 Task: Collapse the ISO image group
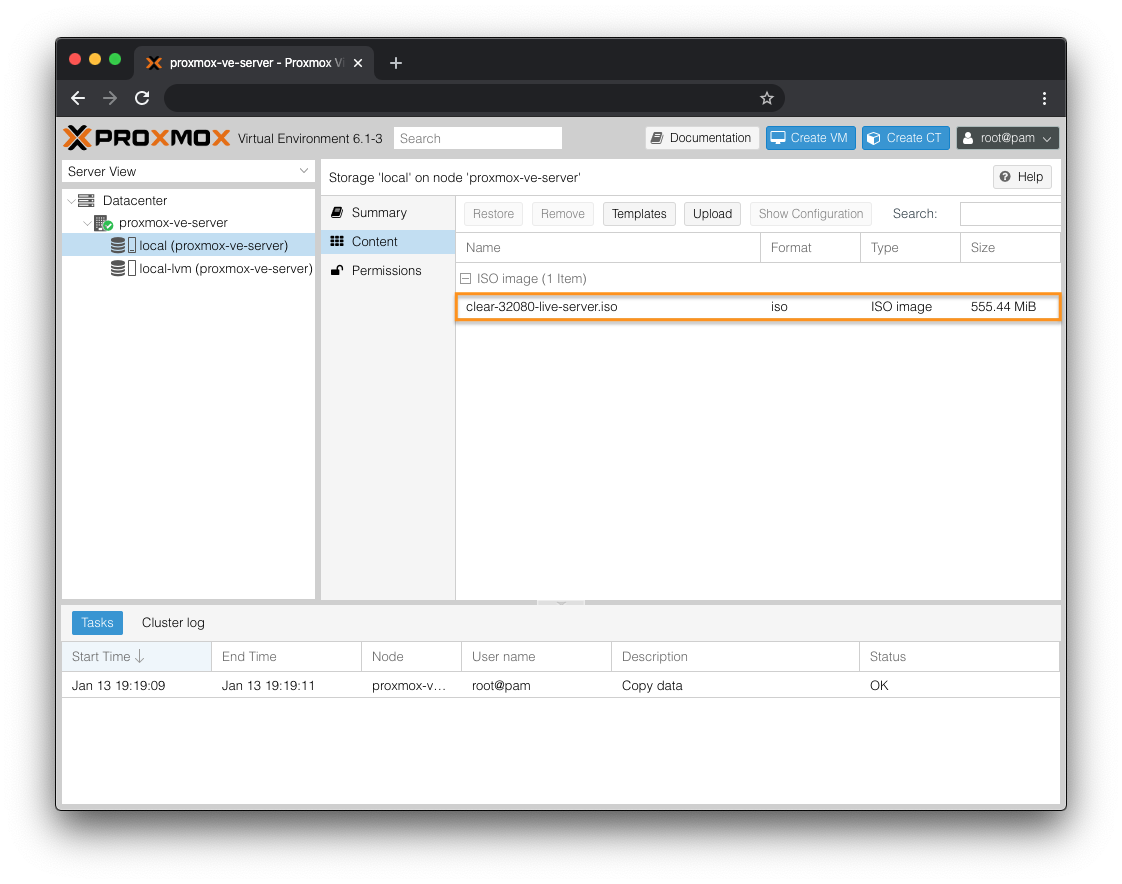[x=465, y=278]
